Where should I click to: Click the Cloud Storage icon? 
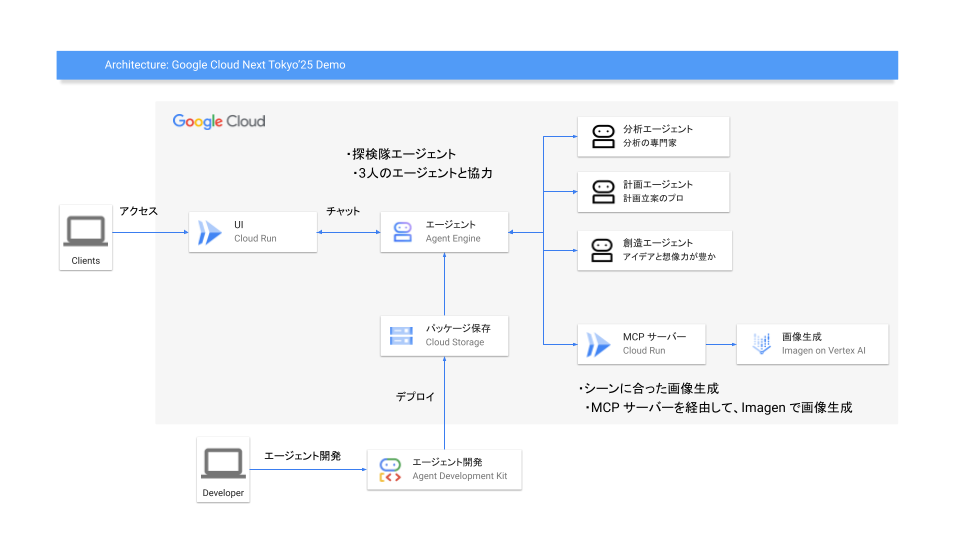[401, 336]
